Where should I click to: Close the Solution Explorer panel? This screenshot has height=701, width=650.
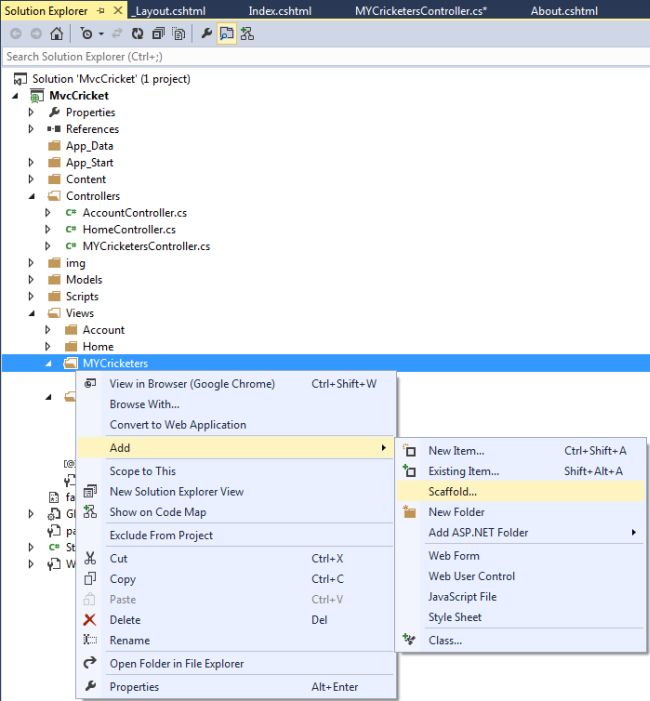[118, 10]
